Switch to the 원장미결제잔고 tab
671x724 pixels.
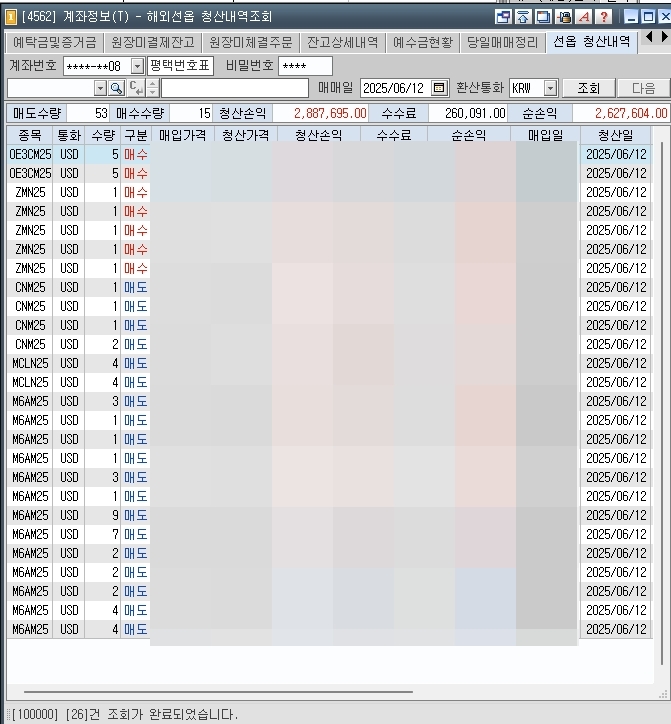(153, 43)
